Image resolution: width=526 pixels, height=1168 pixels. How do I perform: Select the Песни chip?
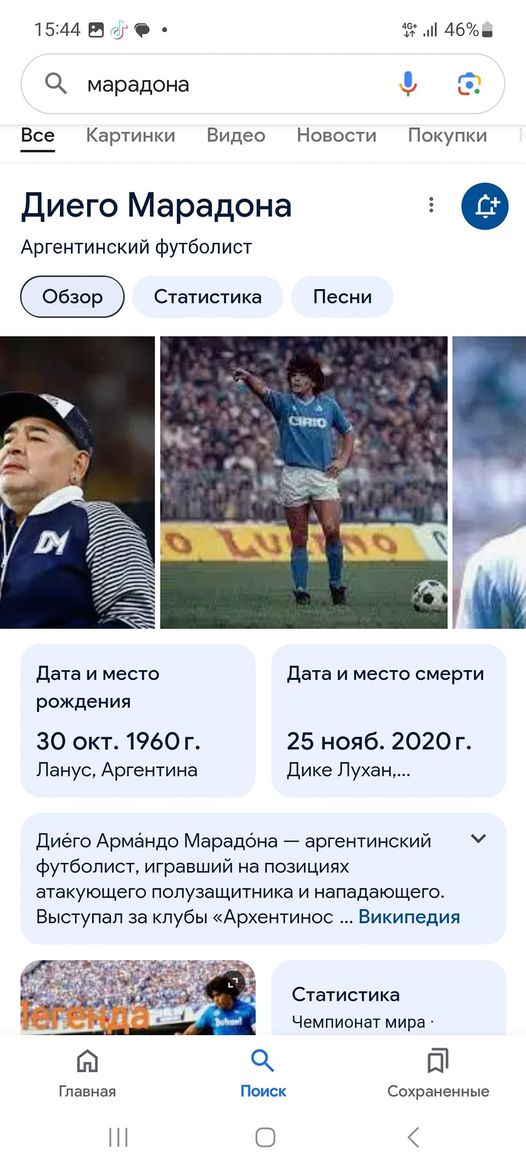point(342,296)
